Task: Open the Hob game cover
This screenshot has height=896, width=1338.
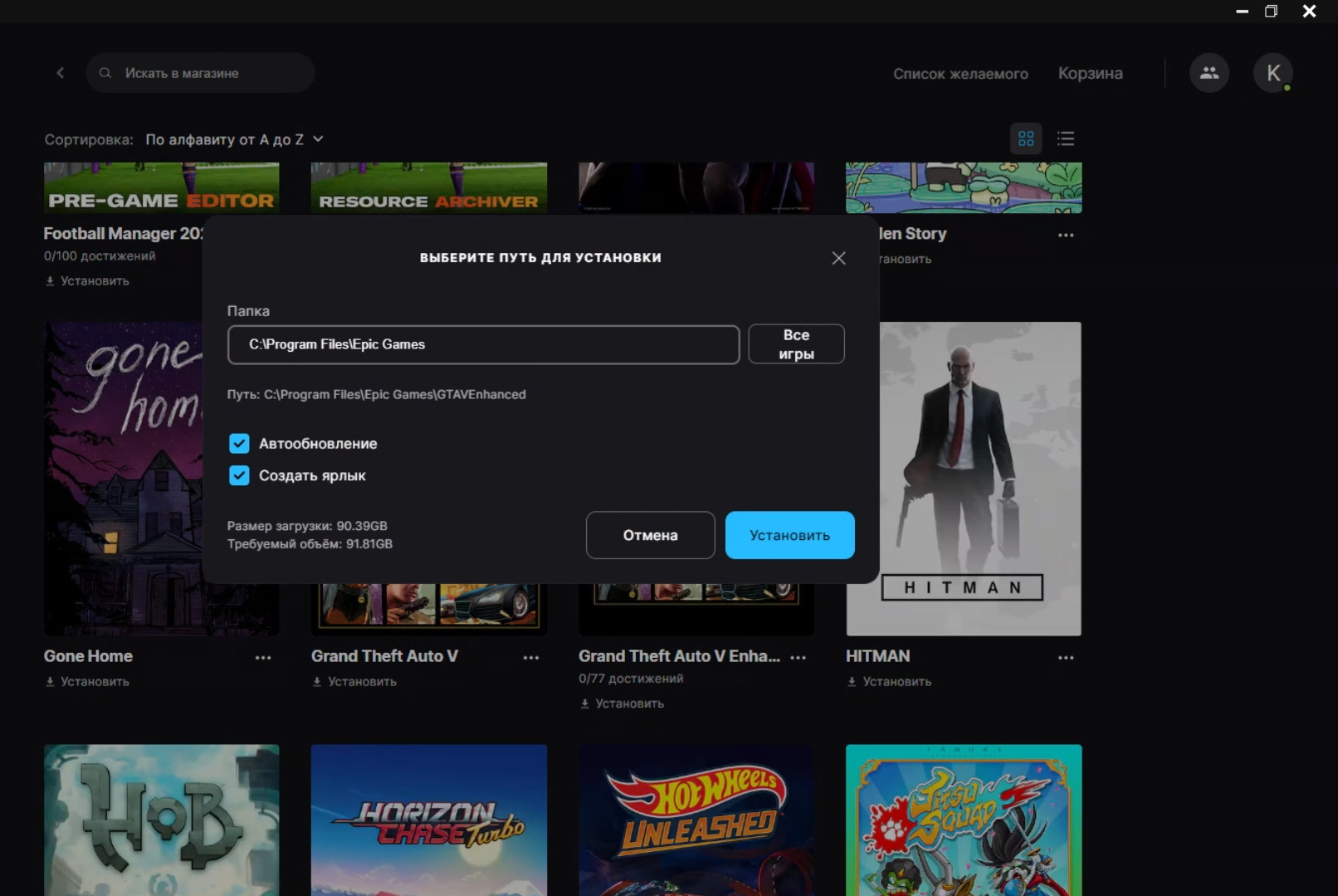Action: point(161,820)
